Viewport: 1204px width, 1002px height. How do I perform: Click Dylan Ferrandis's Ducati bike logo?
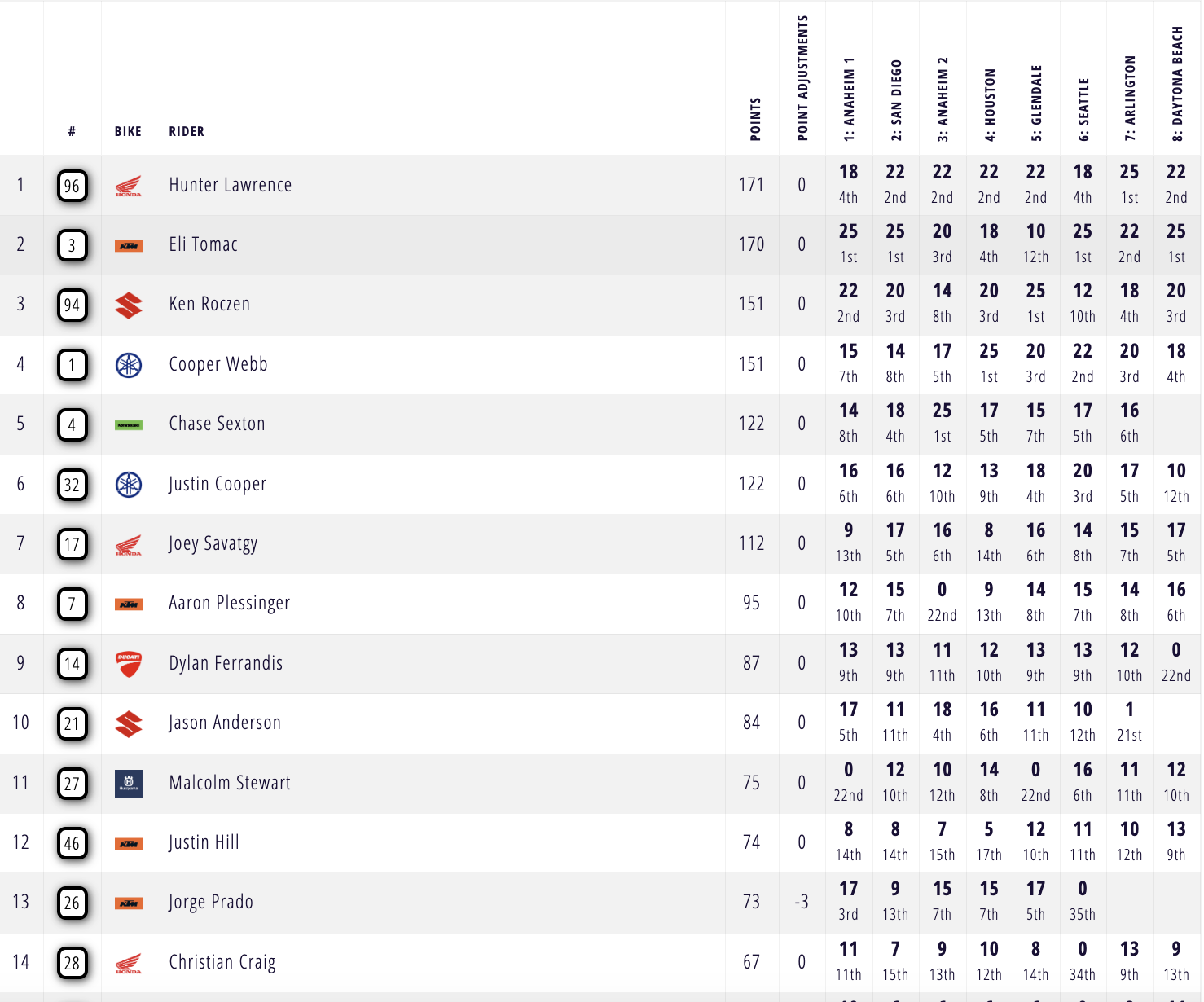[129, 664]
